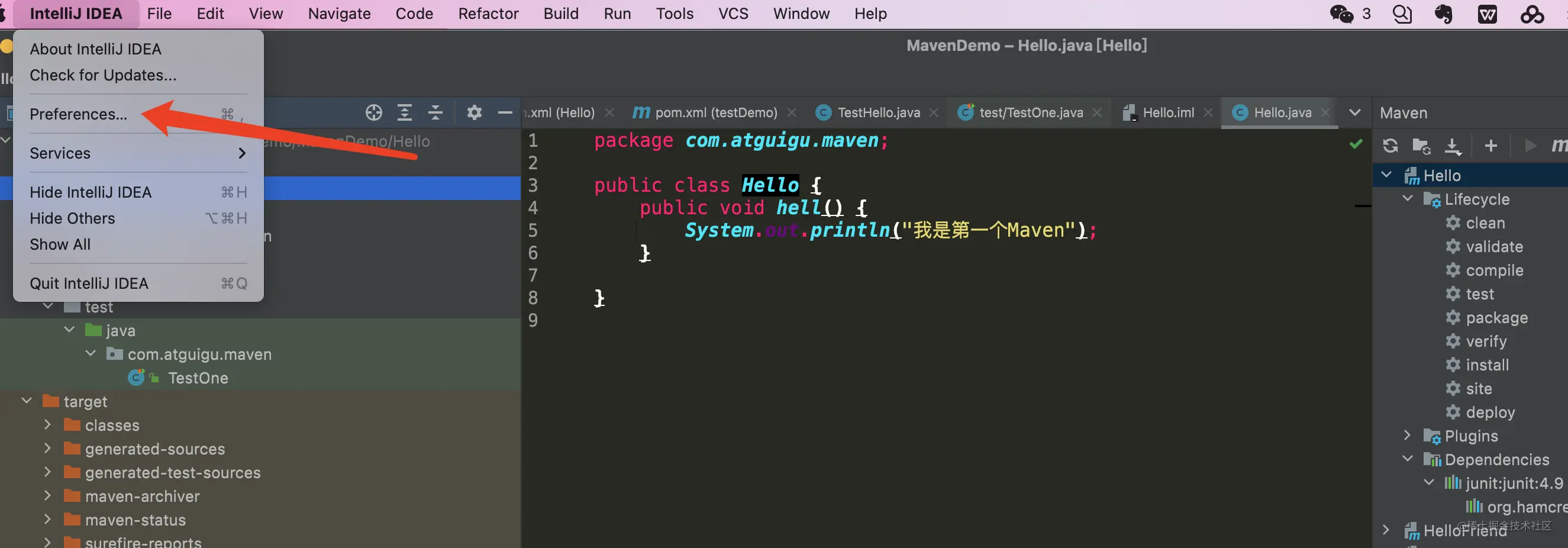
Task: Click the WPS icon in menu bar
Action: [1488, 14]
